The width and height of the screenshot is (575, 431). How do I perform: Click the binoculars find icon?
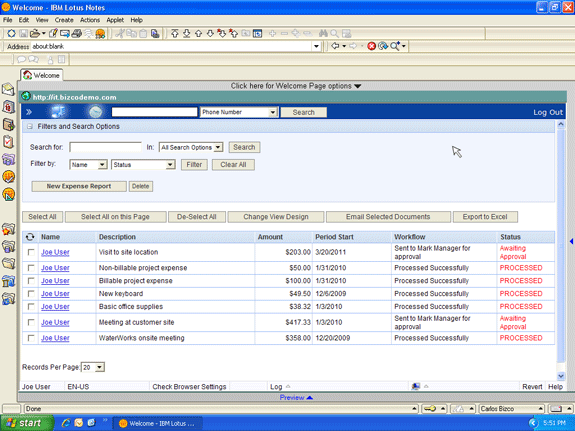[x=323, y=34]
